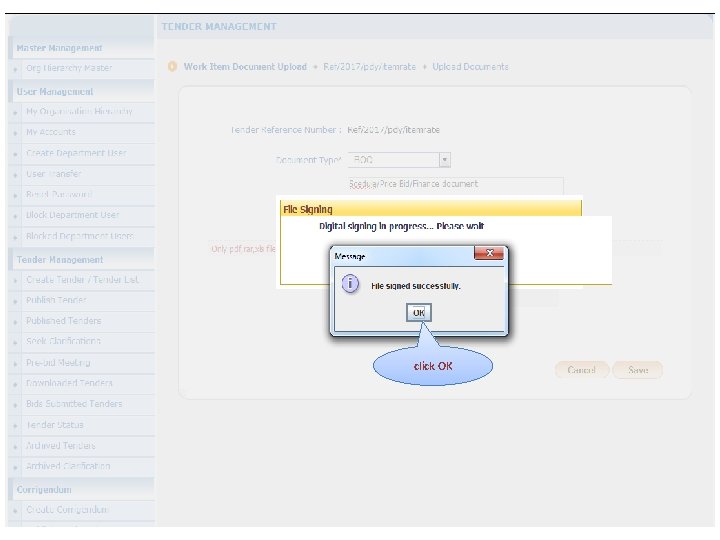Click OK in the Message dialog

pos(418,313)
